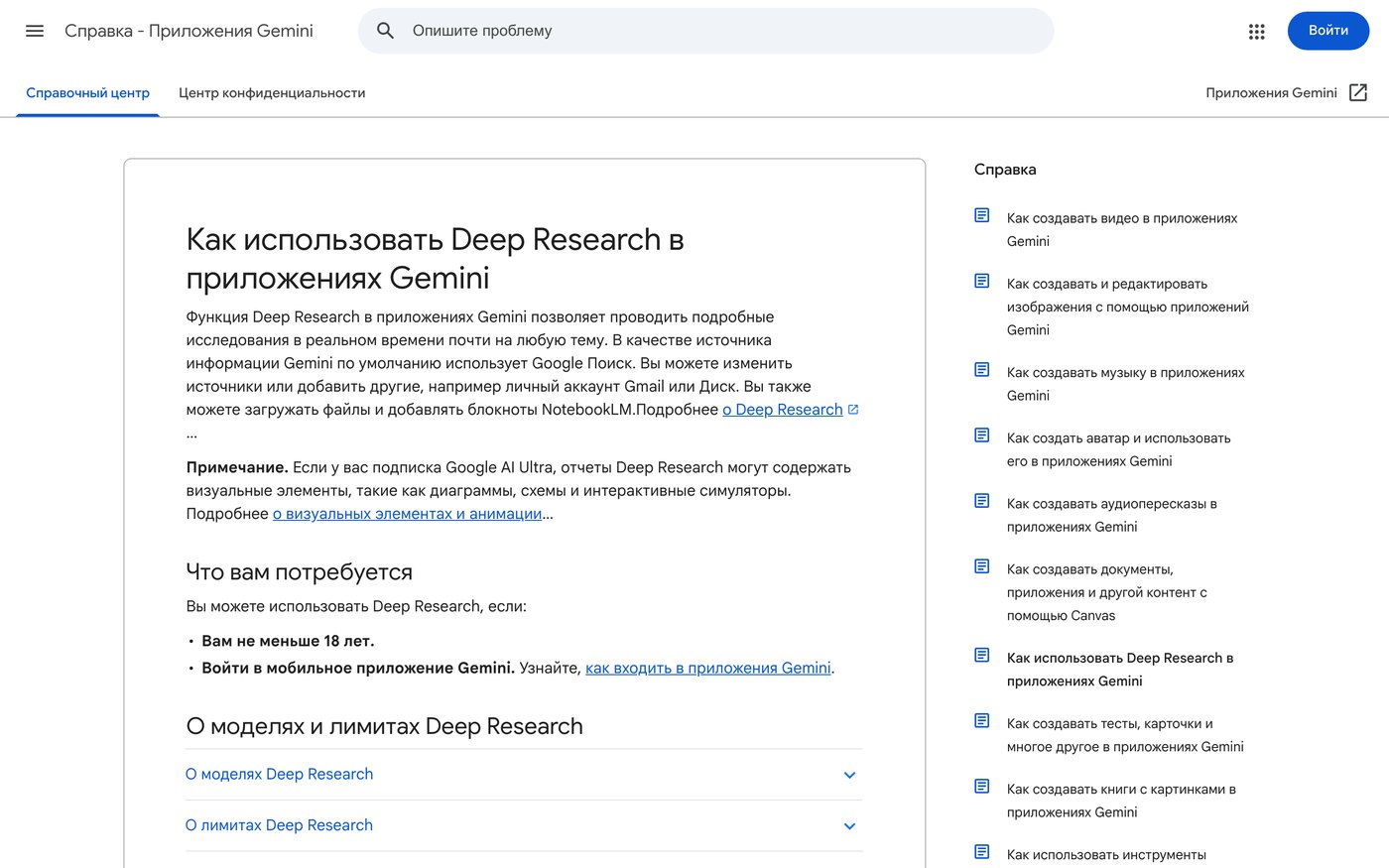The height and width of the screenshot is (868, 1389).
Task: Click the Справка - Приложения Gemini title
Action: click(189, 31)
